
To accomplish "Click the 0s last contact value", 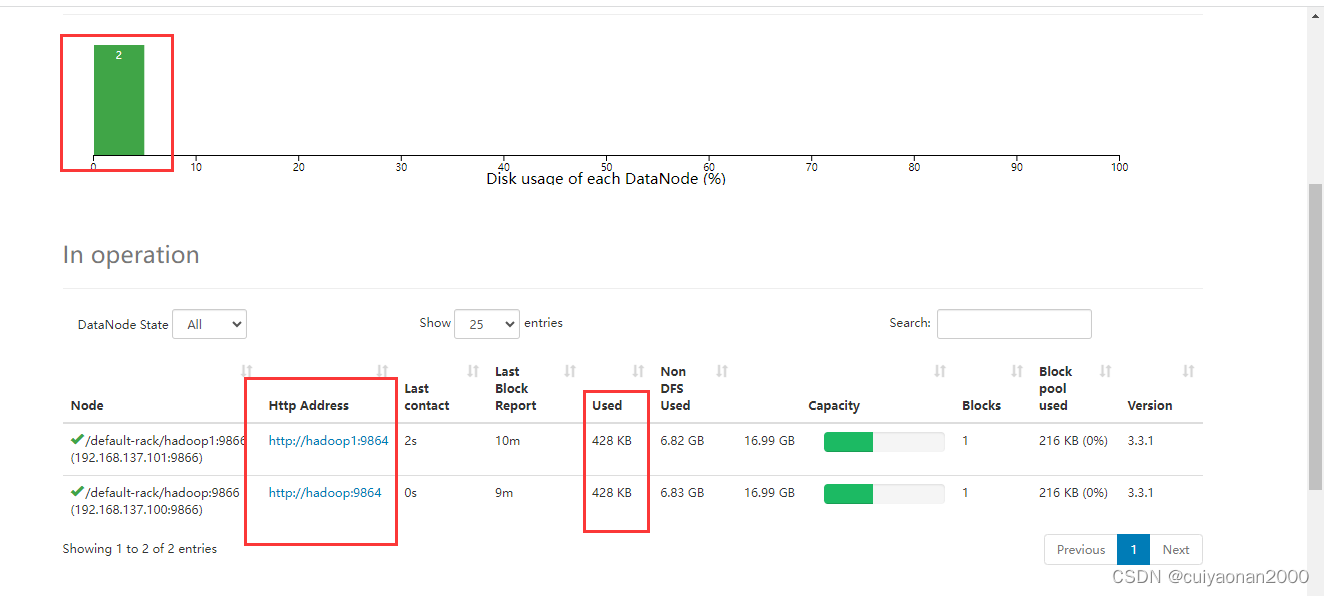I will [x=410, y=493].
